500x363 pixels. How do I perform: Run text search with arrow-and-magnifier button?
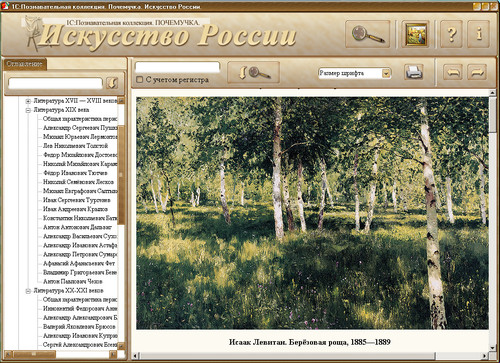click(254, 72)
